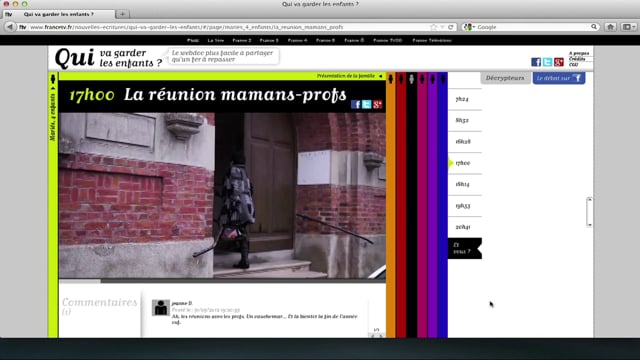Jump to the 19h33 timeline entry

point(463,206)
